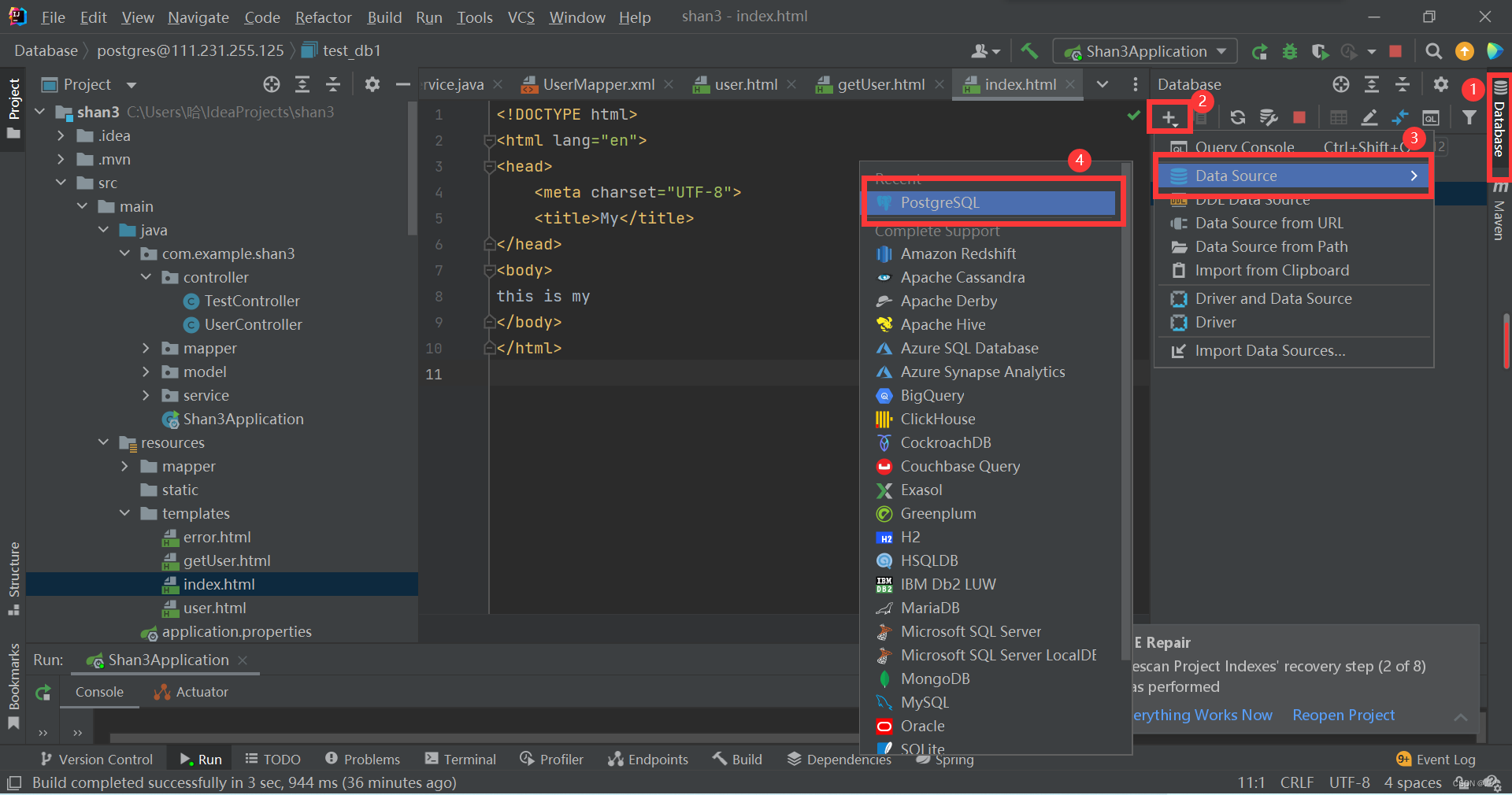Click the New plus icon in Database panel
This screenshot has height=795, width=1512.
pyautogui.click(x=1169, y=117)
